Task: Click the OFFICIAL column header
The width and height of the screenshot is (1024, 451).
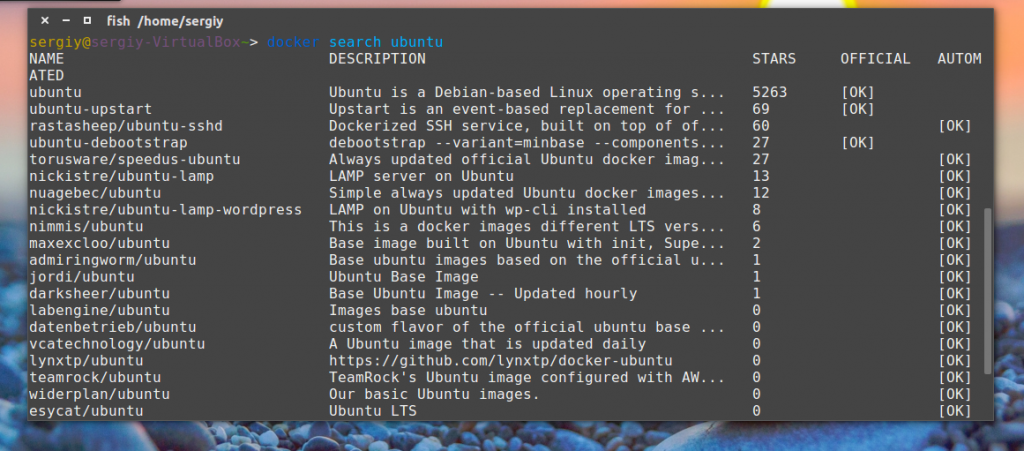Action: coord(875,59)
